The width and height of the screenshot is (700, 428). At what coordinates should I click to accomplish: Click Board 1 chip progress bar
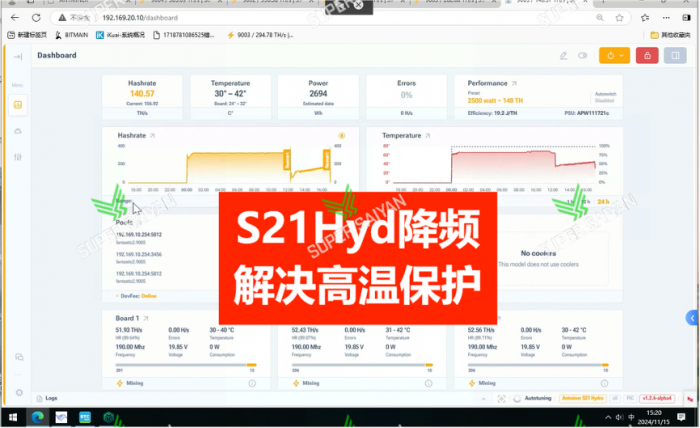186,365
